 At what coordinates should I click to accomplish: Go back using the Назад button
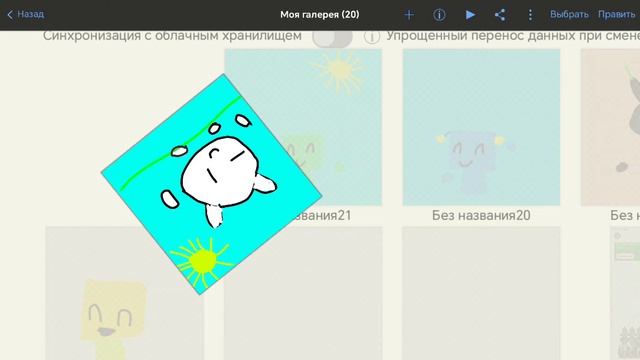[x=26, y=14]
